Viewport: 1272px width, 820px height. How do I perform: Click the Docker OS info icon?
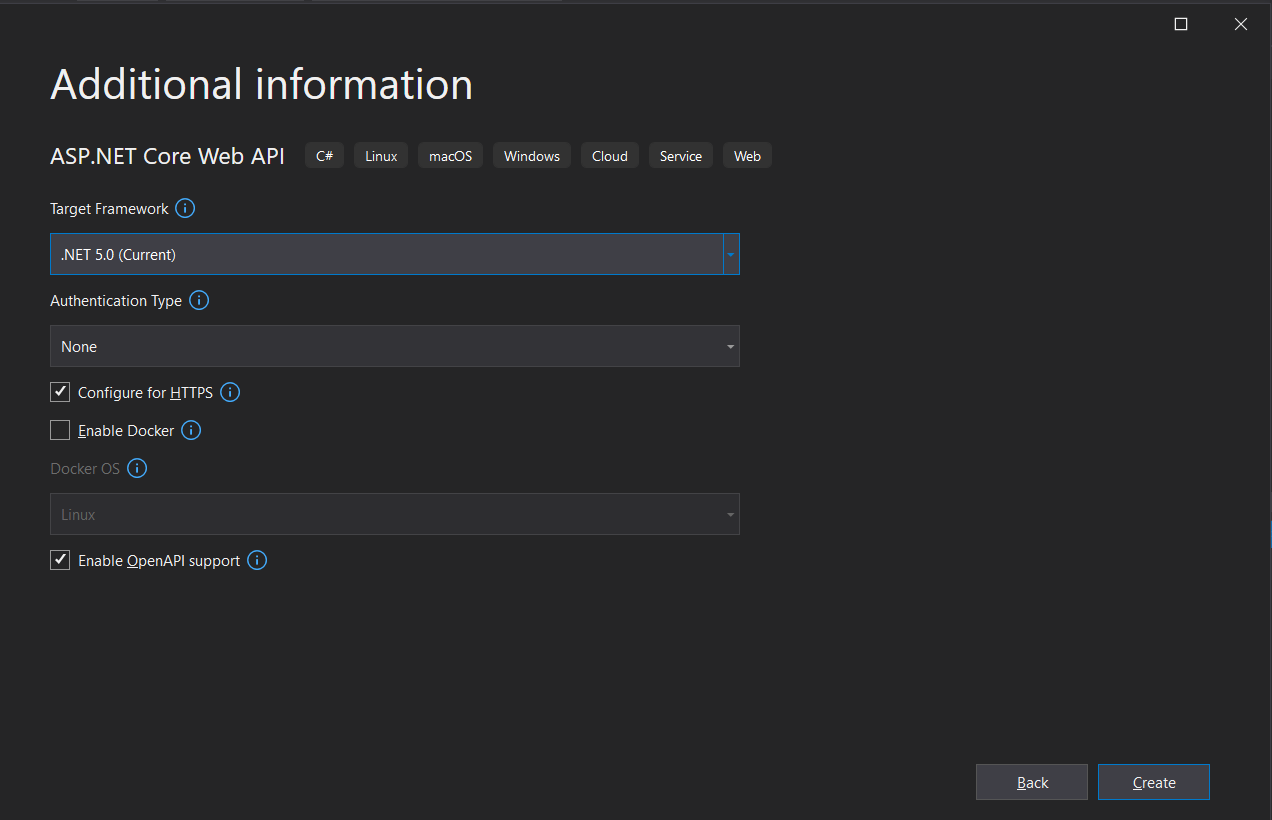(x=137, y=468)
